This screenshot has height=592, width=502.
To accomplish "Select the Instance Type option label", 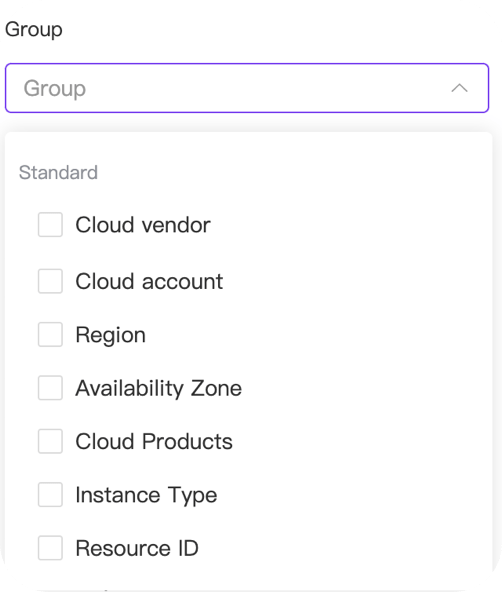I will click(x=146, y=495).
